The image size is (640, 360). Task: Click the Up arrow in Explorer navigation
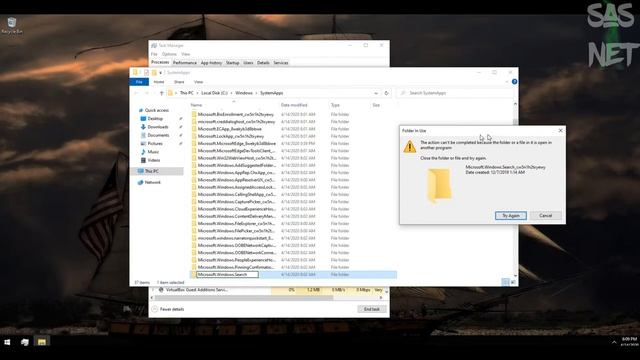pyautogui.click(x=162, y=93)
